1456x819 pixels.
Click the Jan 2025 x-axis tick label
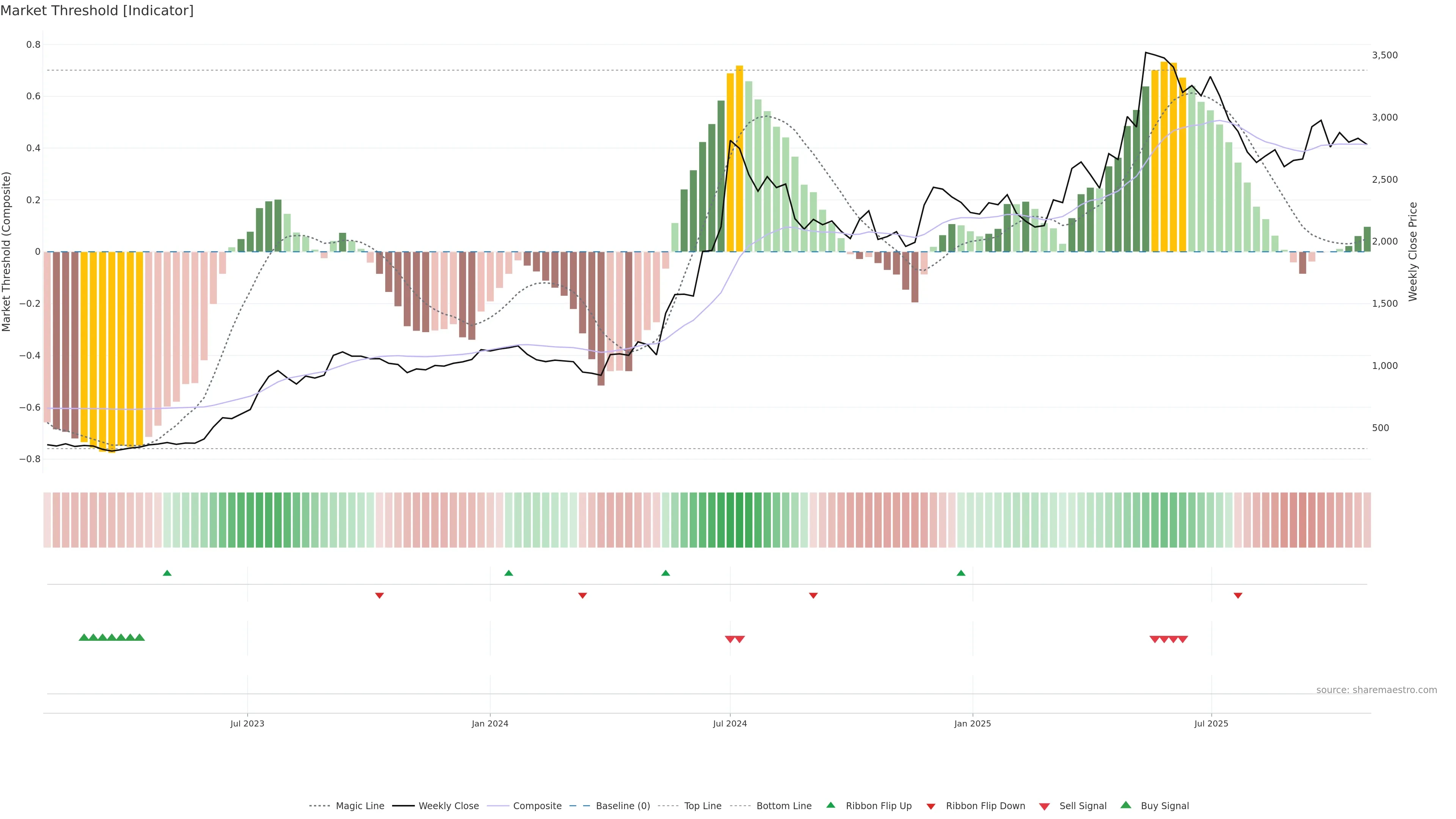coord(972,723)
